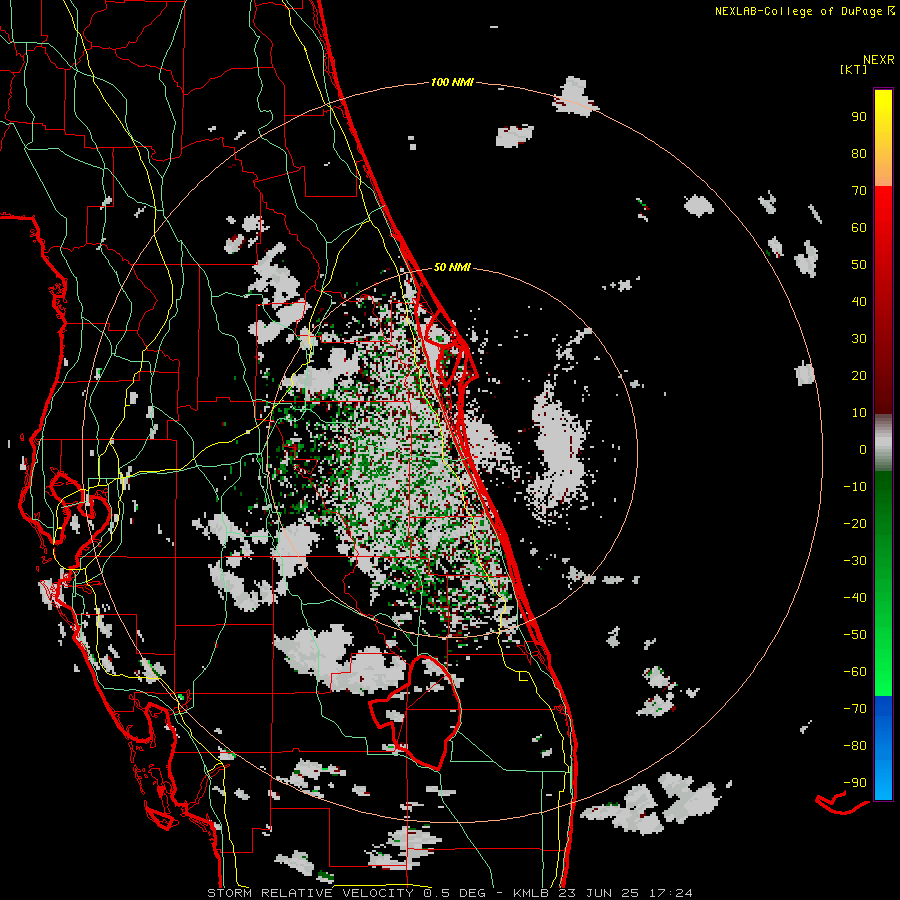Click the 10 value on velocity scale

pos(859,413)
